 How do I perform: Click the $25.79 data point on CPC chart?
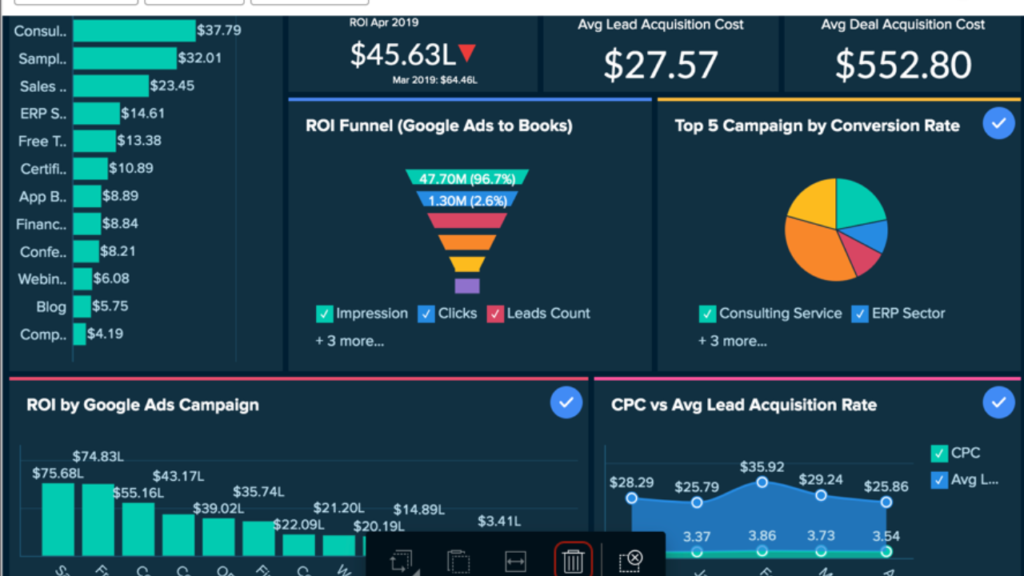(697, 503)
